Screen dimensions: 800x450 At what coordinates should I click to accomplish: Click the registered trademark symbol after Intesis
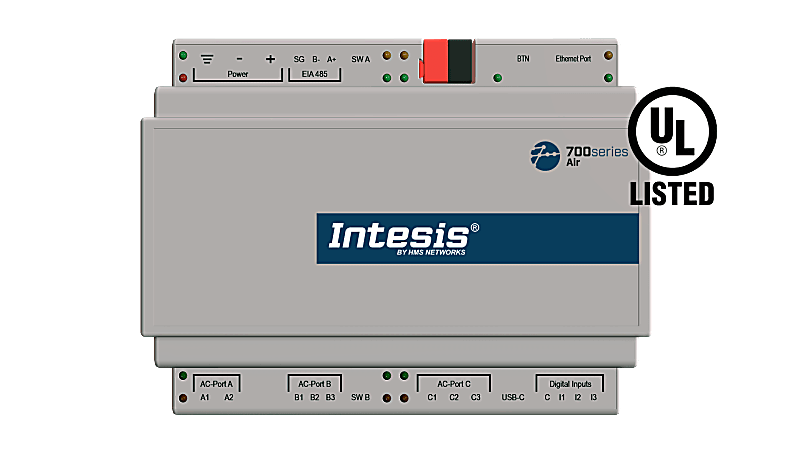coord(474,228)
